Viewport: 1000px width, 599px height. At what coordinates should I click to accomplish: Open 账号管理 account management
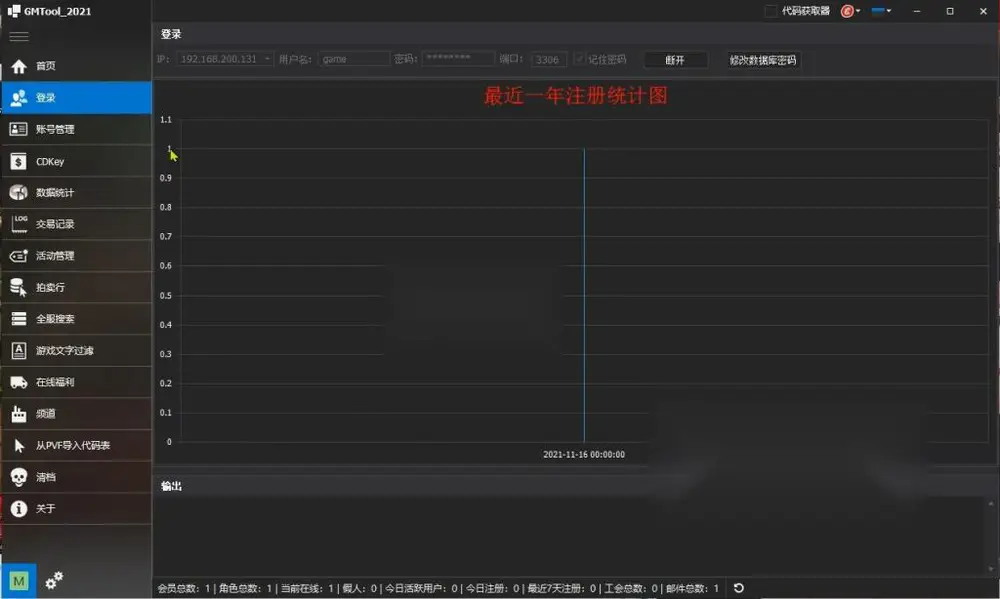[76, 129]
